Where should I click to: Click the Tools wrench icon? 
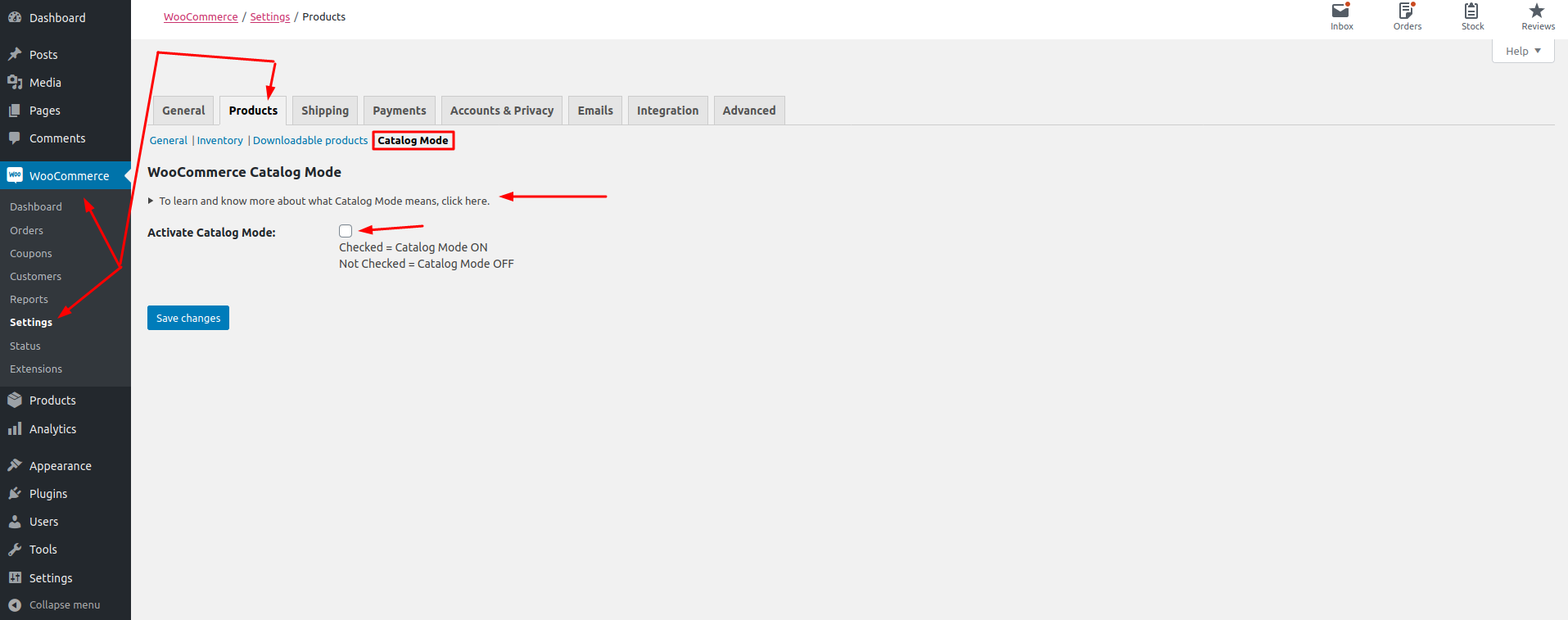coord(15,549)
